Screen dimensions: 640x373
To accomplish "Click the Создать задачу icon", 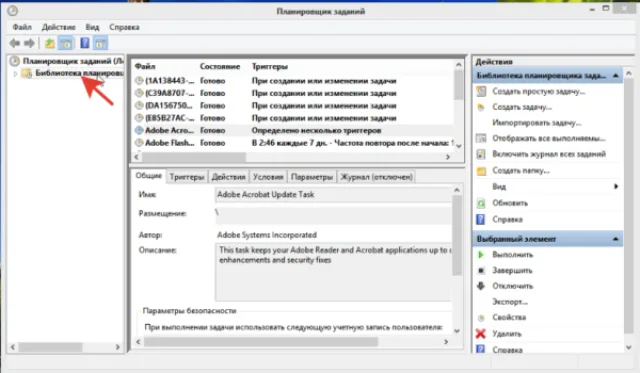I will (481, 107).
